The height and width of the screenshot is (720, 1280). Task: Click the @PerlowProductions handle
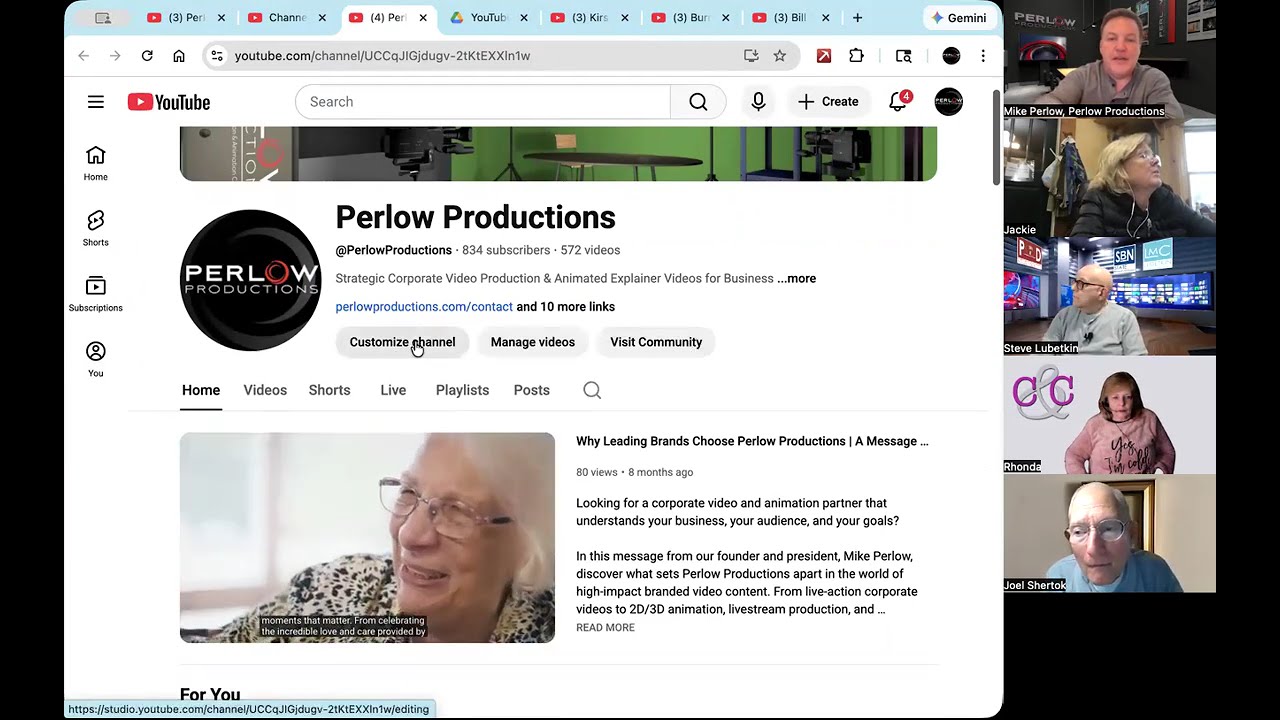point(394,250)
